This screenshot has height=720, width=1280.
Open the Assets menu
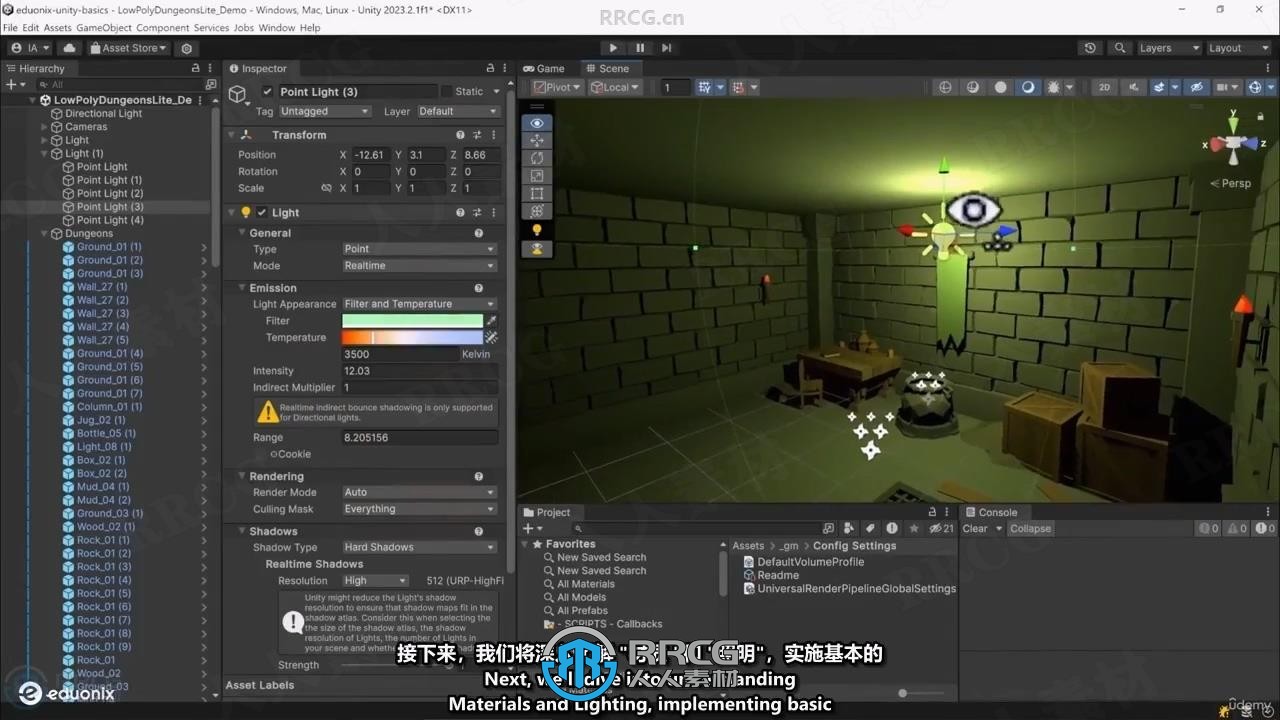click(x=58, y=28)
